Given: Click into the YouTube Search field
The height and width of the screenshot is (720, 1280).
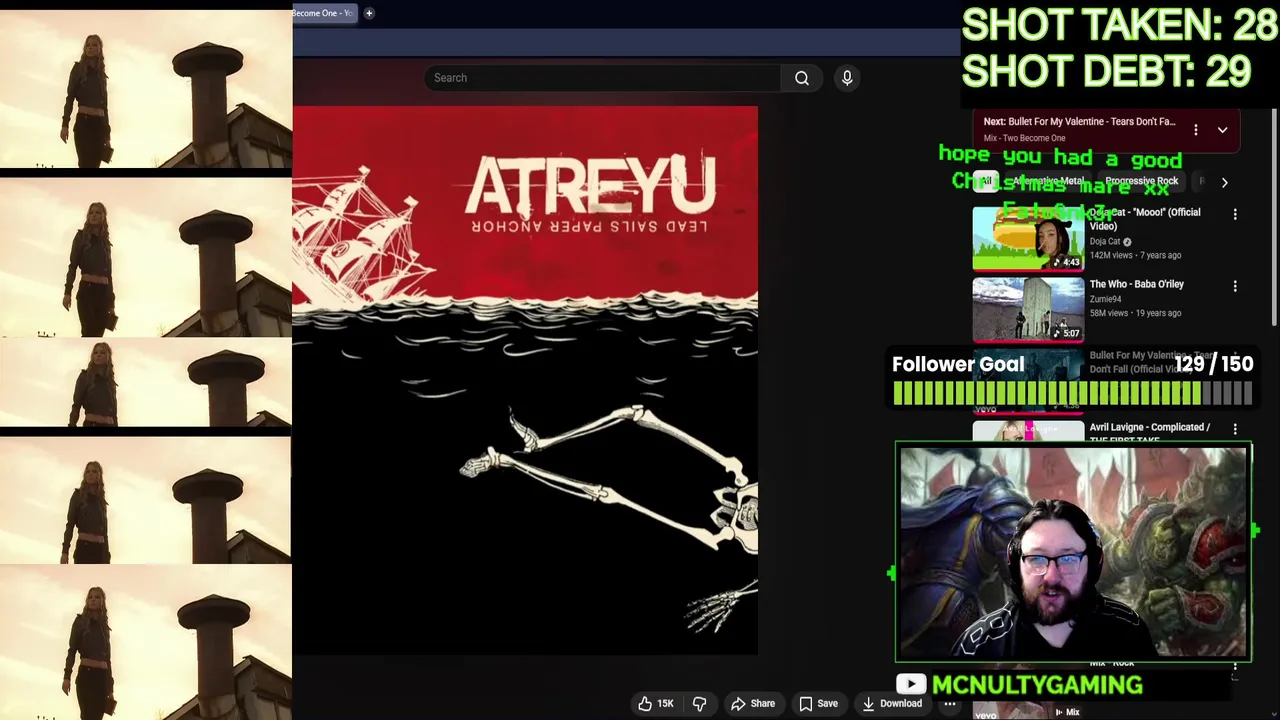Looking at the screenshot, I should pyautogui.click(x=602, y=78).
